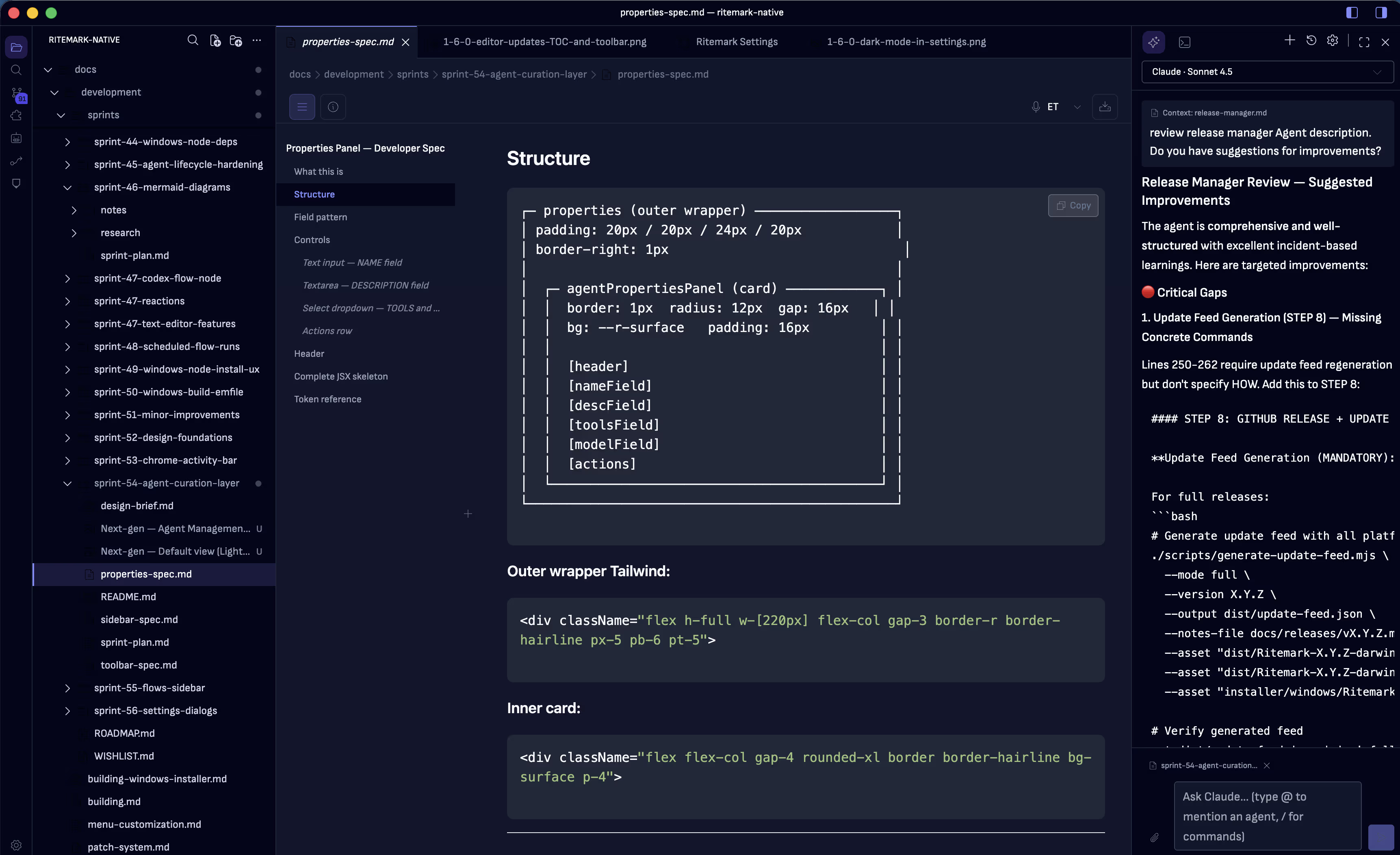The image size is (1400, 855).
Task: Open ROADMAP.md in file tree
Action: [x=124, y=733]
